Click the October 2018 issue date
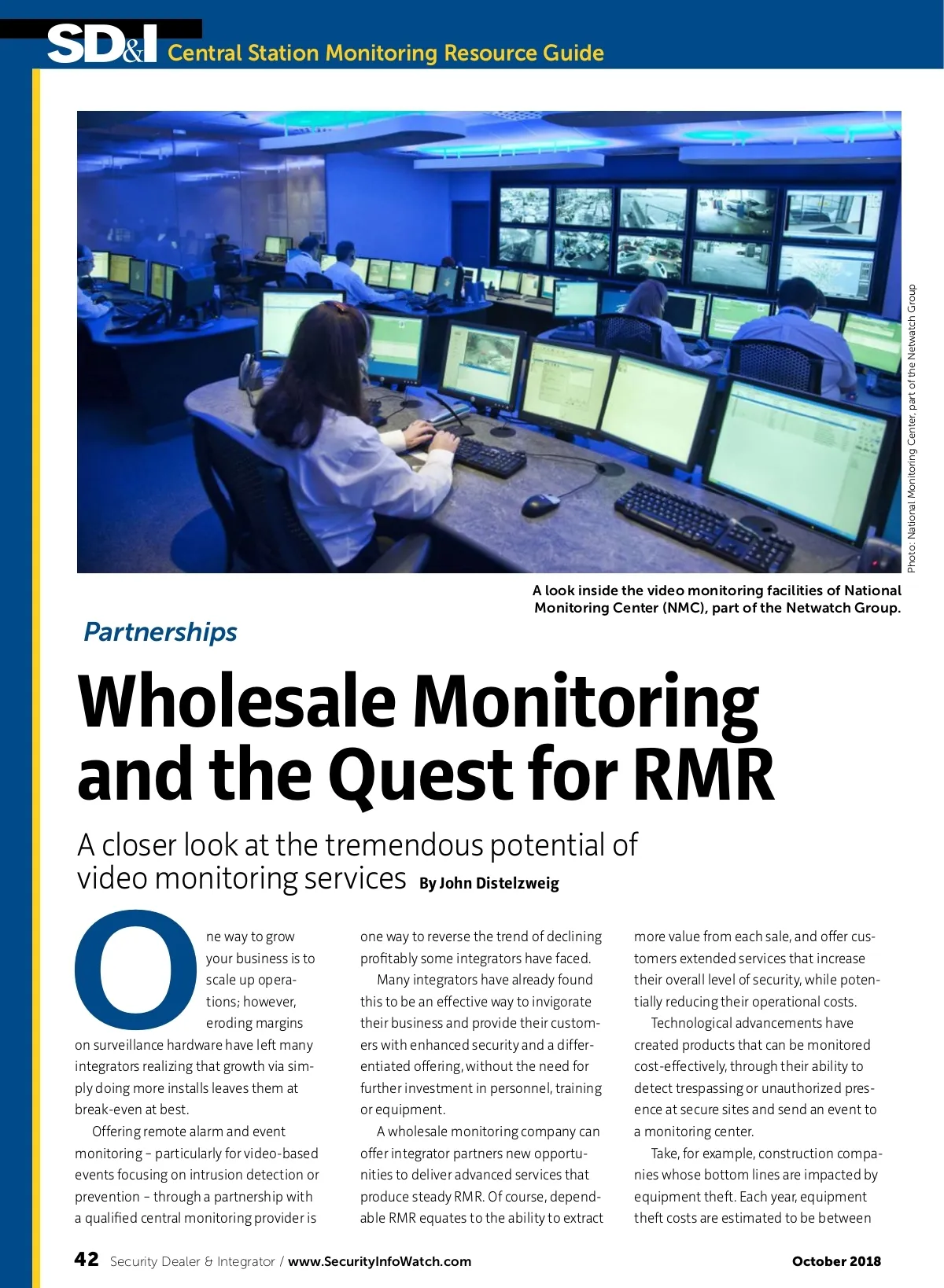 836,1261
